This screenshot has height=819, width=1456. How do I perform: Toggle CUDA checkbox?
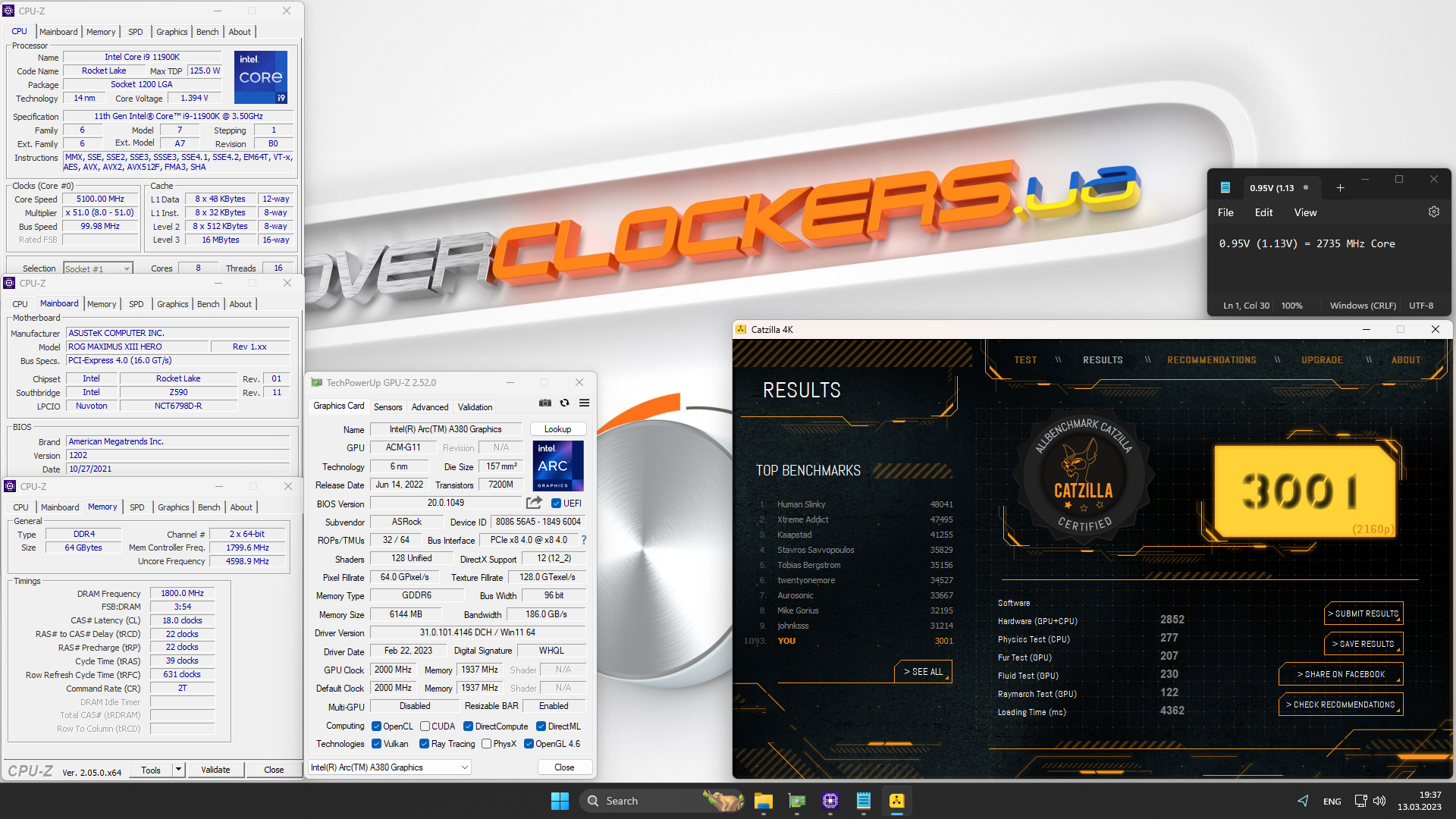(x=425, y=726)
